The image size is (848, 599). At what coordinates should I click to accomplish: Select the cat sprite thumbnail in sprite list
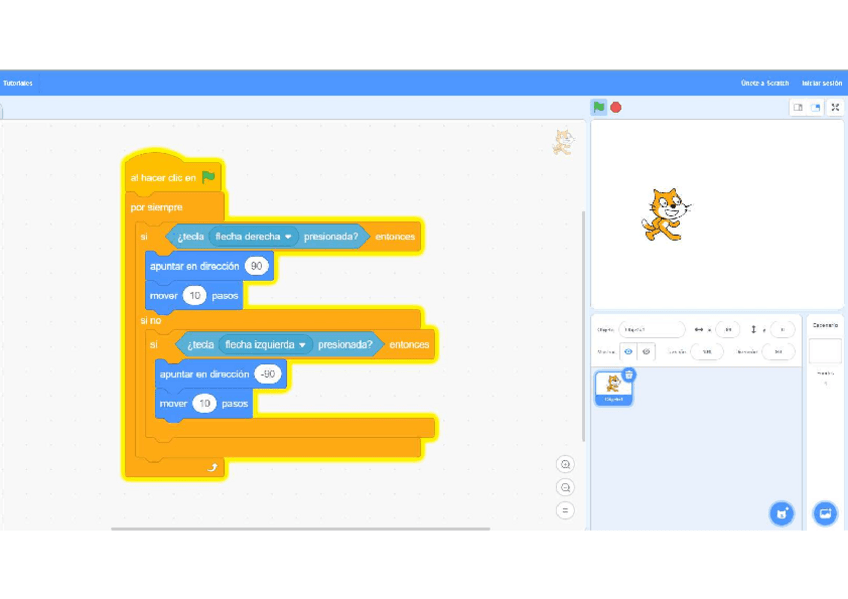[613, 387]
